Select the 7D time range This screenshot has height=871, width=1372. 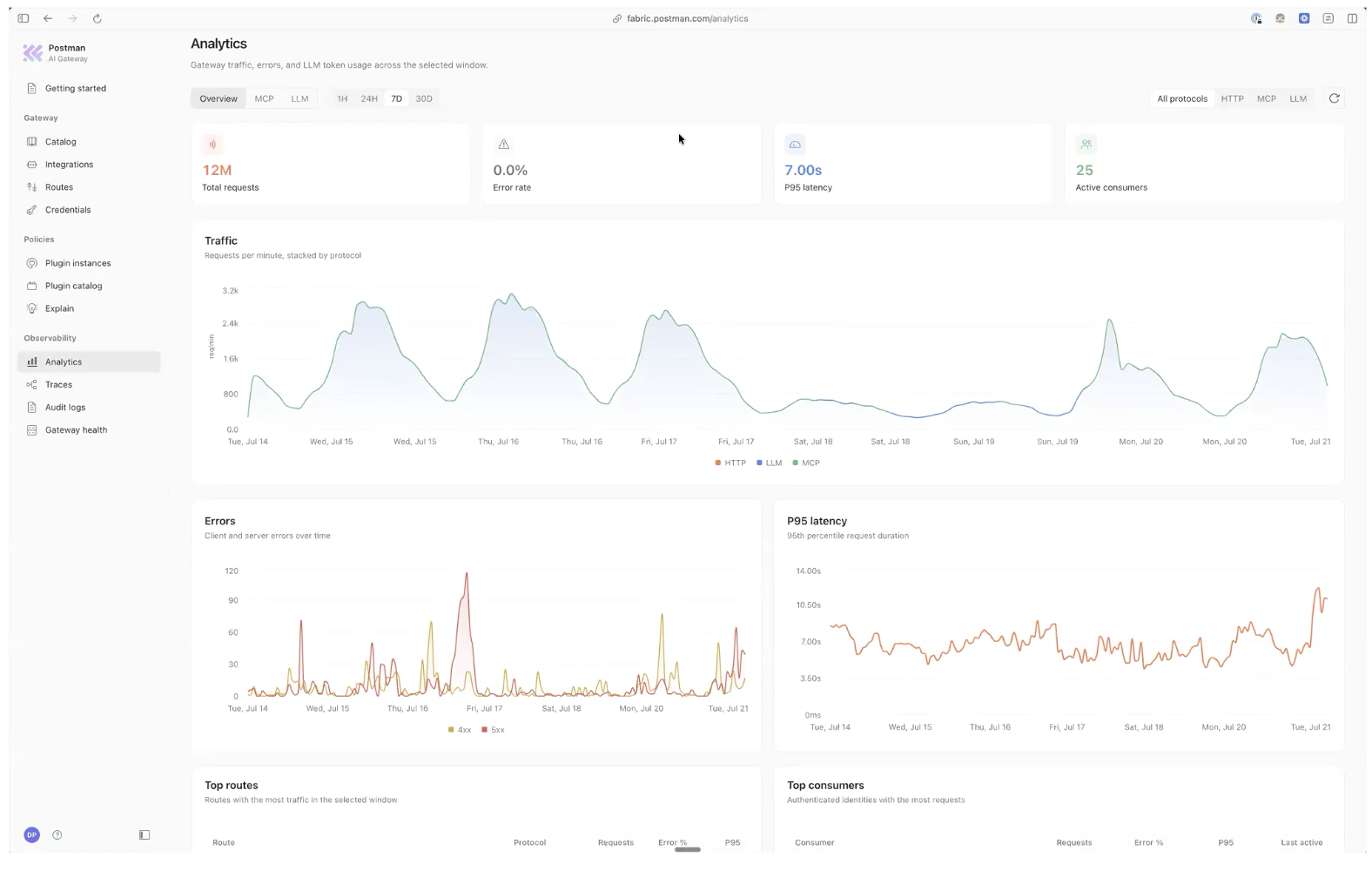click(396, 98)
